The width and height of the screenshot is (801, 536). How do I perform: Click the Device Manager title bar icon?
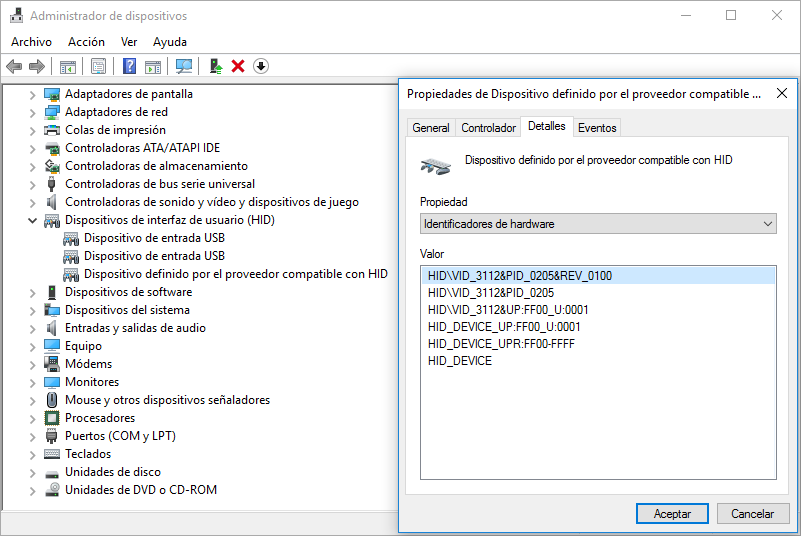pyautogui.click(x=16, y=16)
